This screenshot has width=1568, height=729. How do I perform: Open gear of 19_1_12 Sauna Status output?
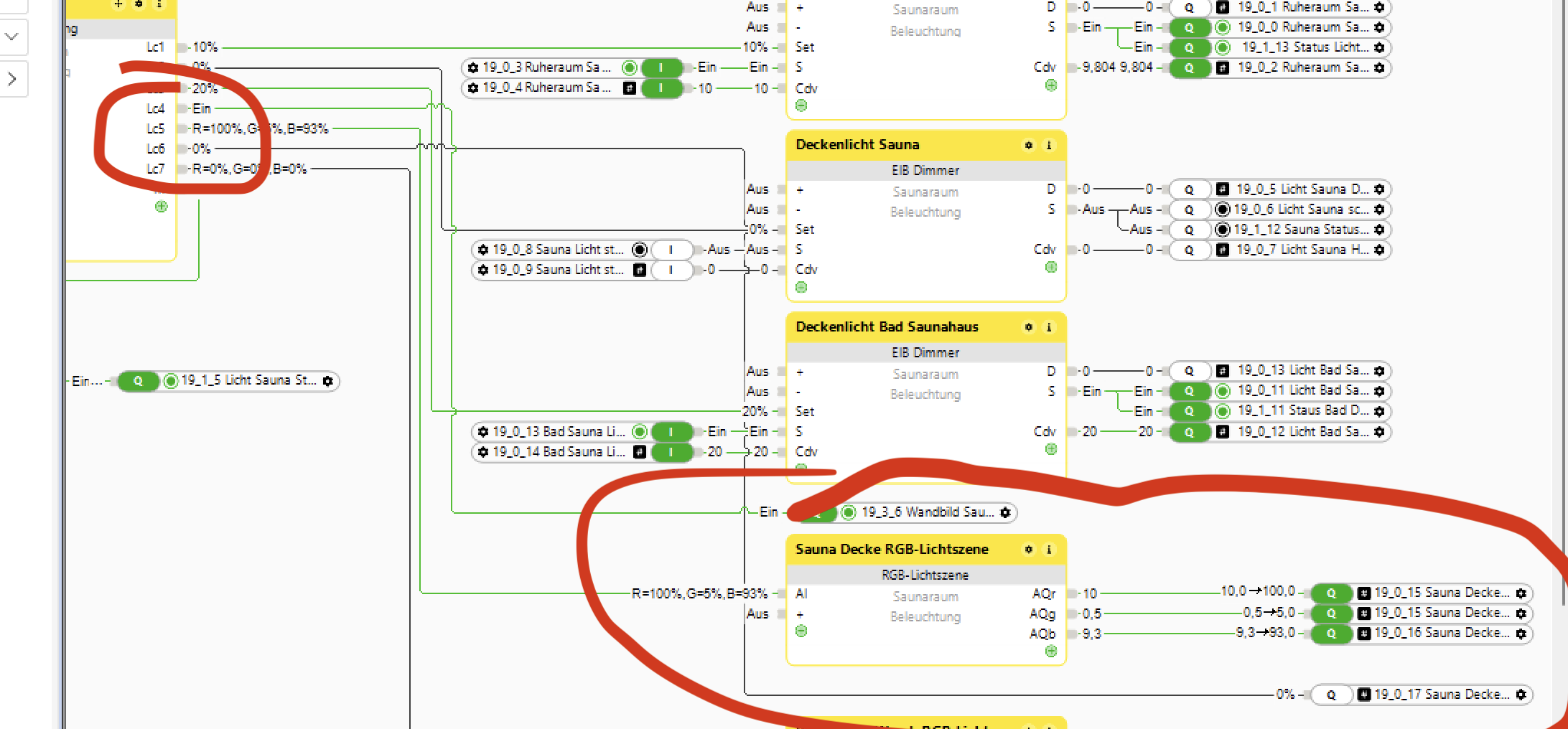click(x=1379, y=230)
